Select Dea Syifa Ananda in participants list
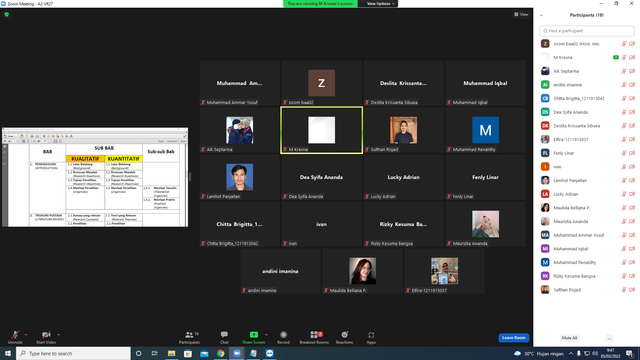This screenshot has width=640, height=360. pos(587,112)
